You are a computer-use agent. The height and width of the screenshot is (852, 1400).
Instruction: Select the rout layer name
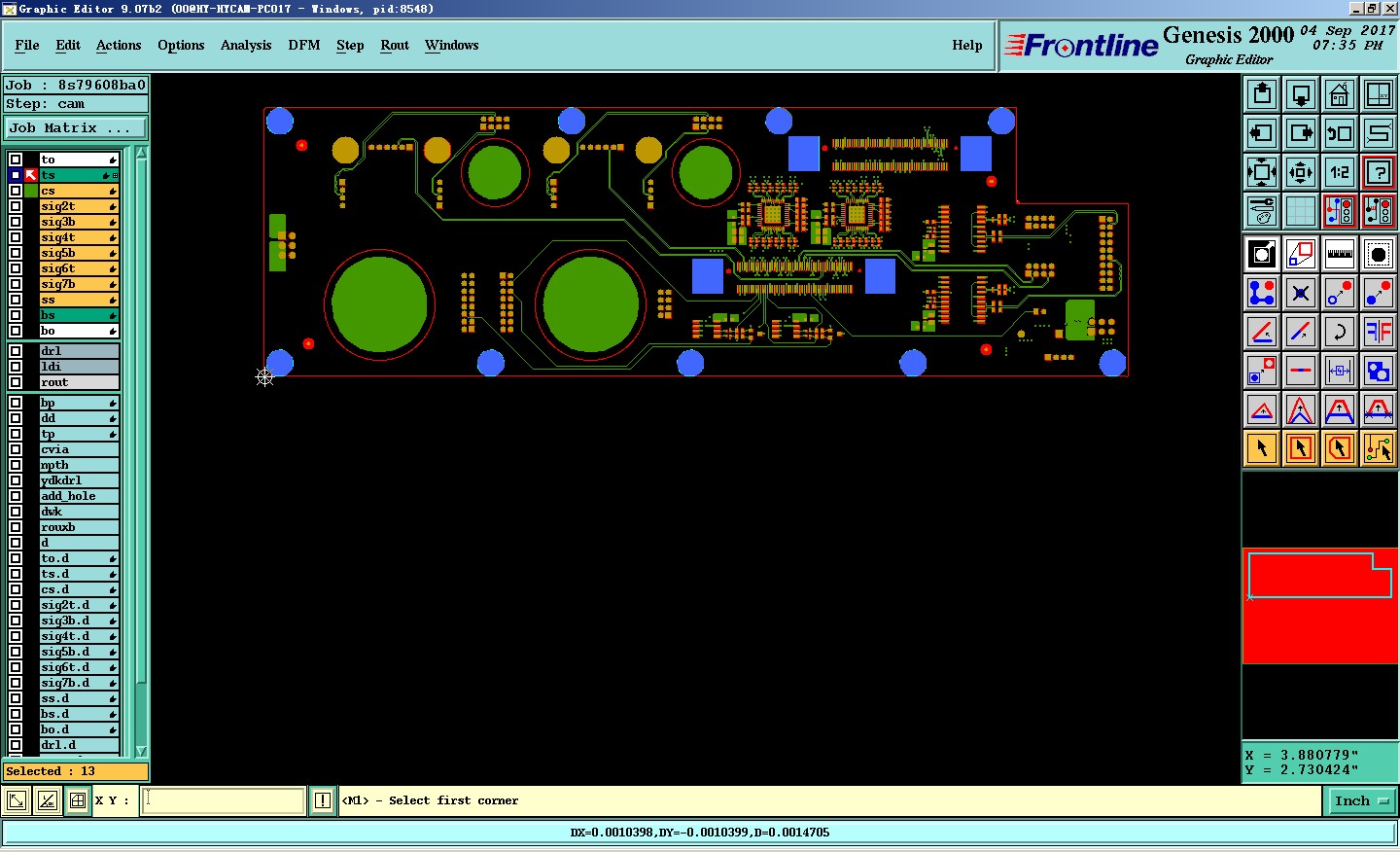pyautogui.click(x=79, y=382)
